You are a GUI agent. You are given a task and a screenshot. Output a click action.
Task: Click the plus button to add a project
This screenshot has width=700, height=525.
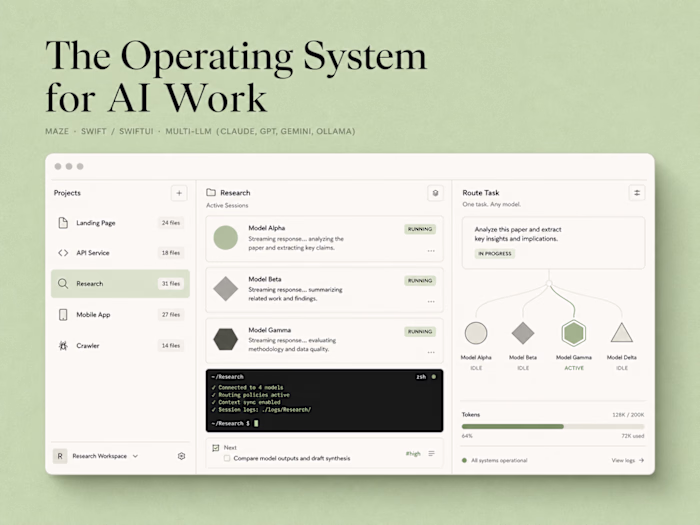click(x=179, y=193)
